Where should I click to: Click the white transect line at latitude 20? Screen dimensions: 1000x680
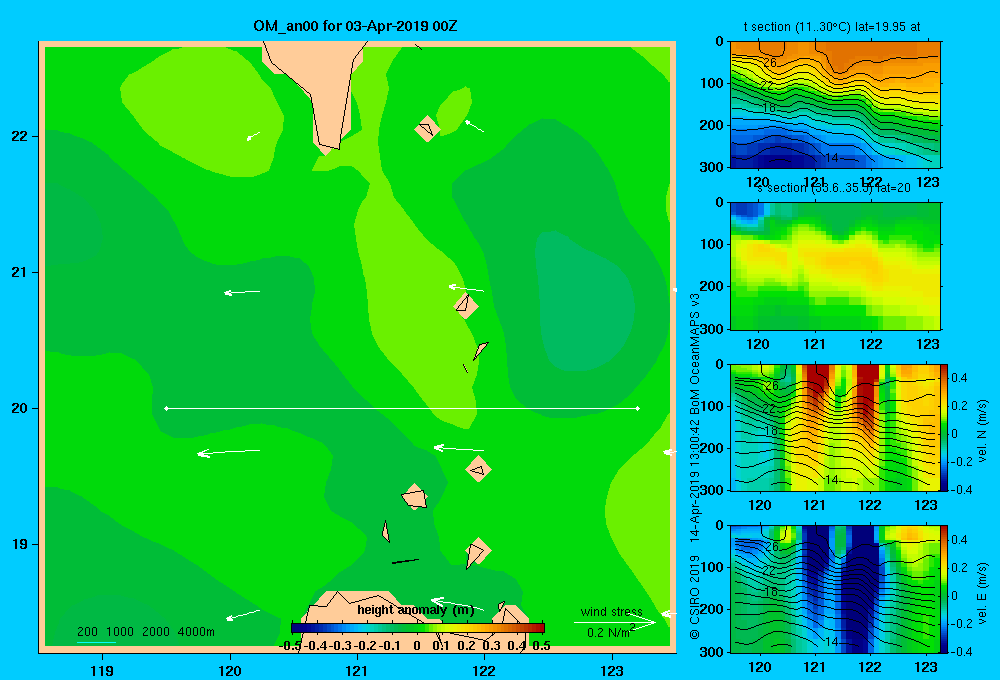(x=402, y=408)
